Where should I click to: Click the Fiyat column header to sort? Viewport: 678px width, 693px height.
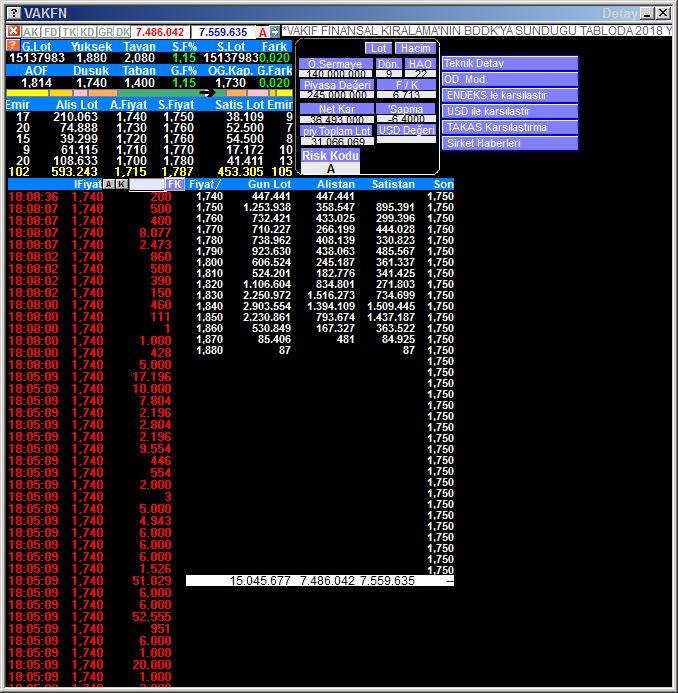(205, 184)
